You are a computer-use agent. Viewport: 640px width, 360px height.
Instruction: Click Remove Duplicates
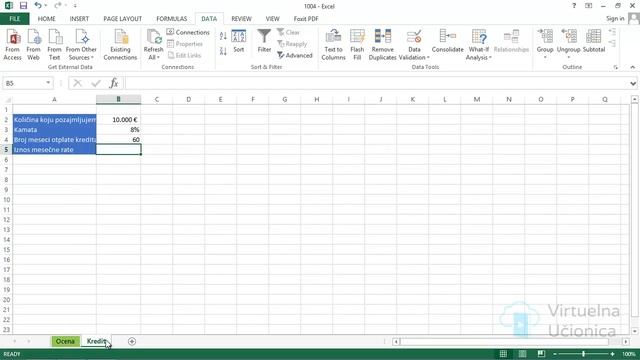(382, 44)
